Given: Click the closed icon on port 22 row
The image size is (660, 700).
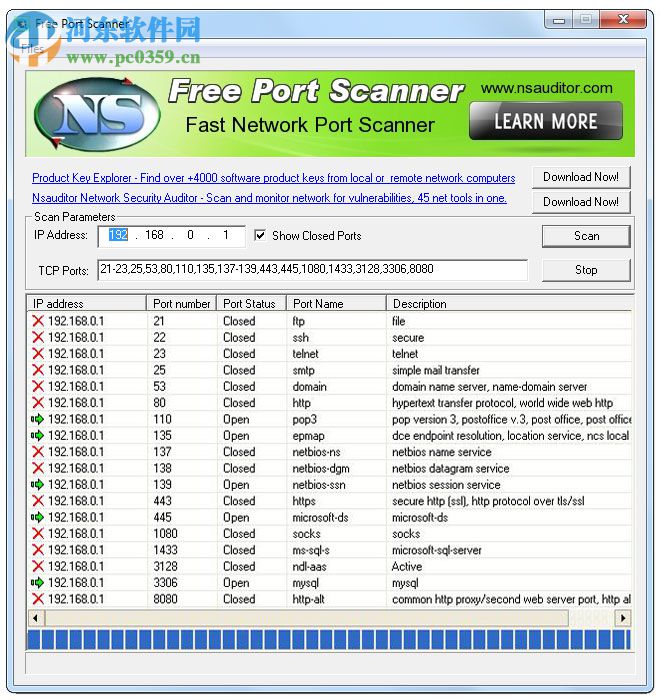Looking at the screenshot, I should (x=38, y=338).
